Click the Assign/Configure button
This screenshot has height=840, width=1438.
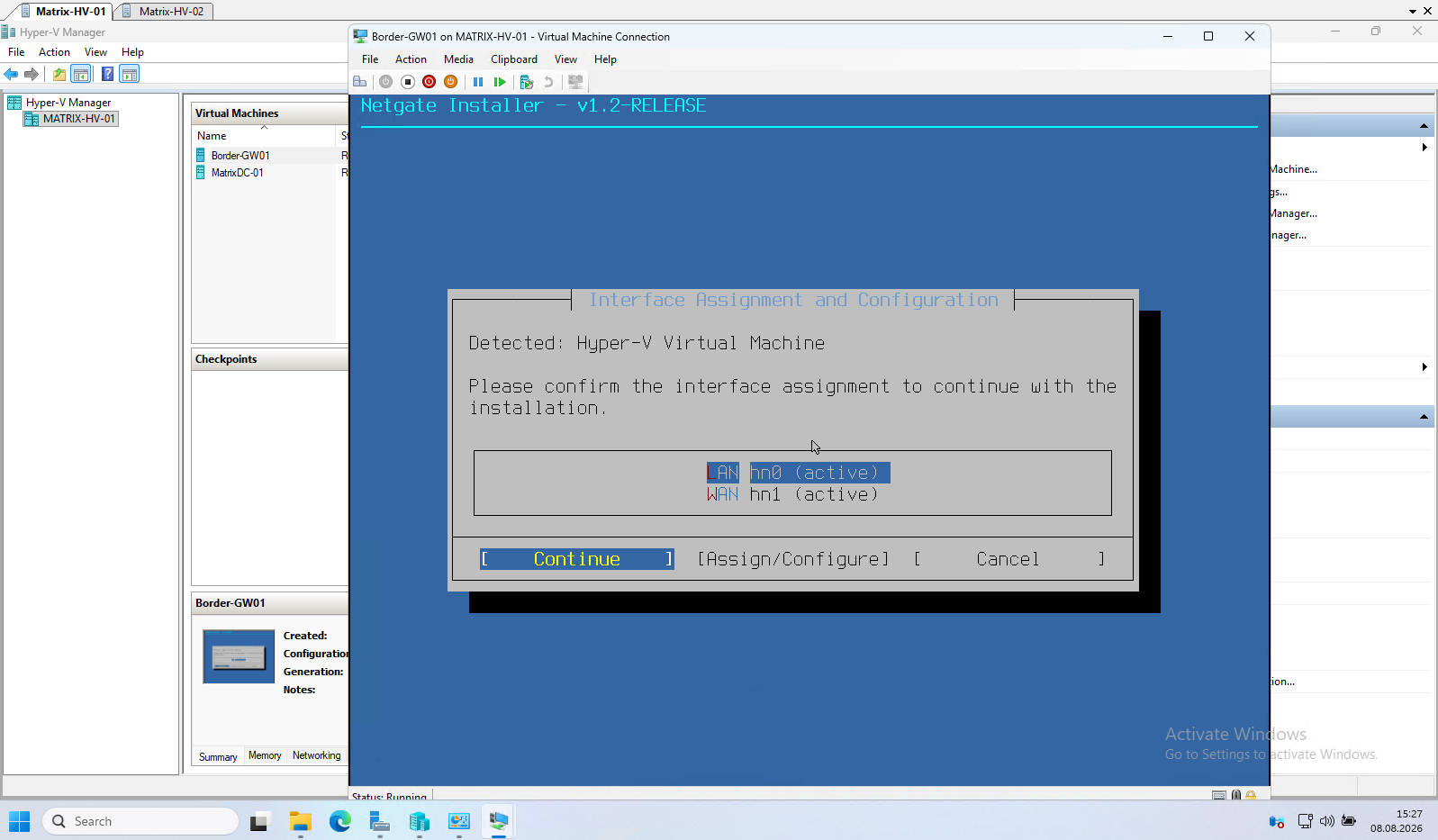click(793, 559)
